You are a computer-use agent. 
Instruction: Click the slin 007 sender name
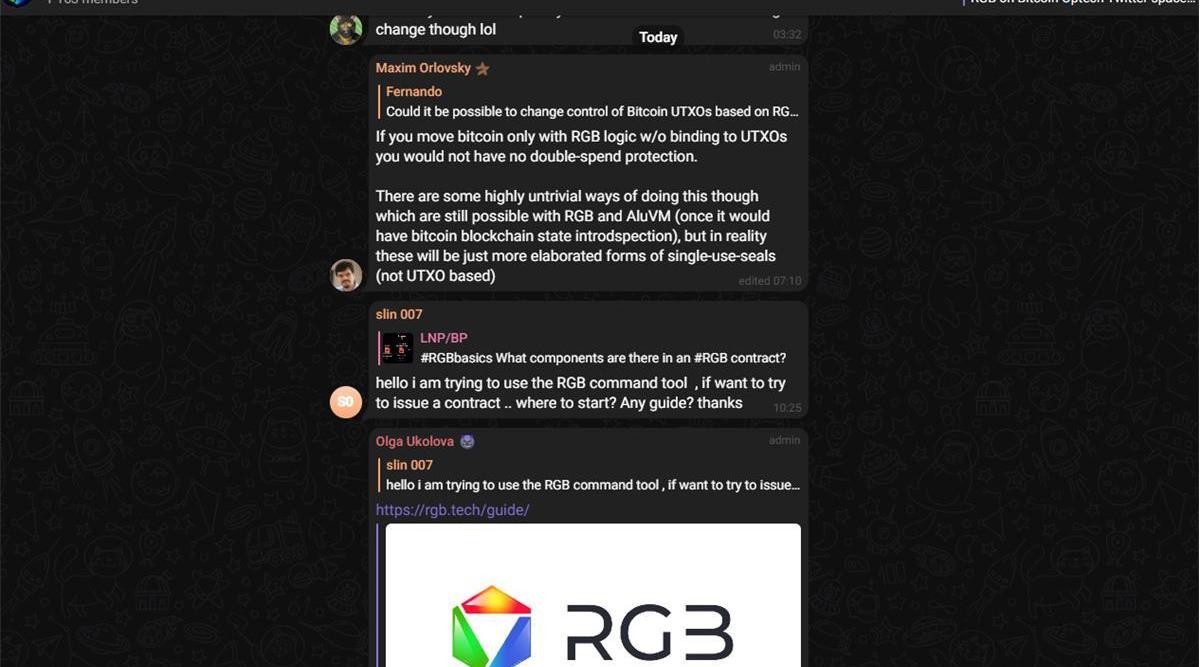click(x=399, y=314)
